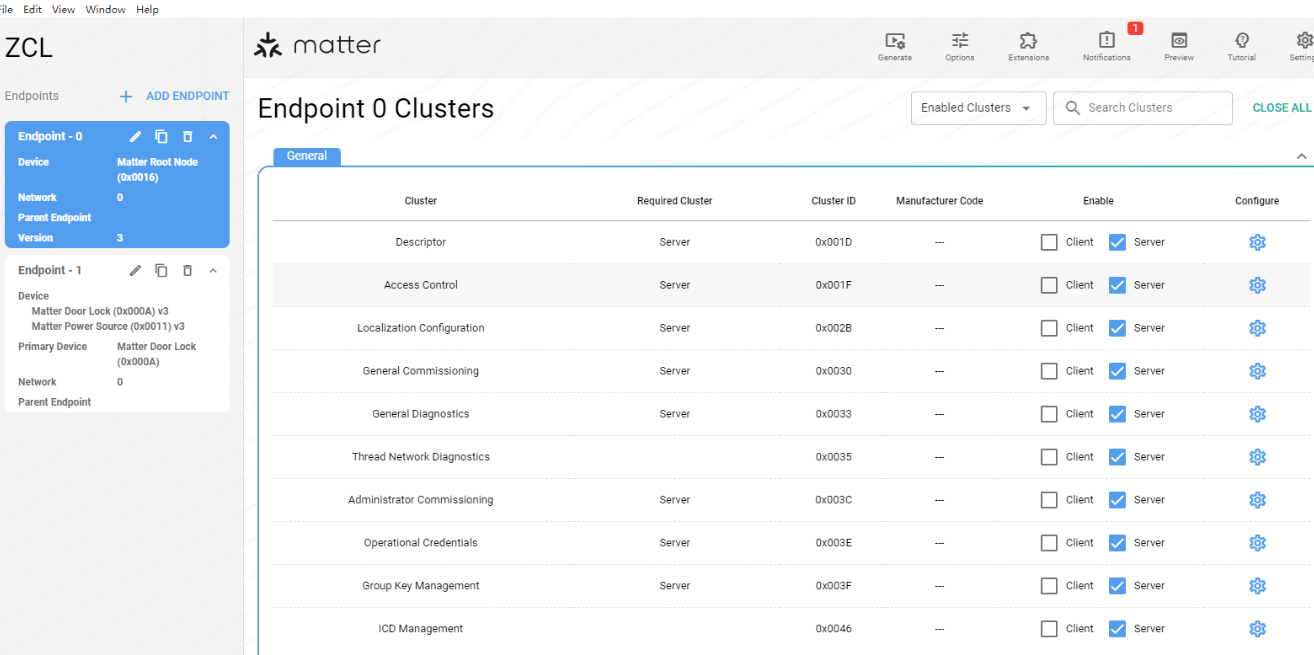Configure the ICD Management gear icon
Screen dimensions: 1314x655
pos(1257,629)
